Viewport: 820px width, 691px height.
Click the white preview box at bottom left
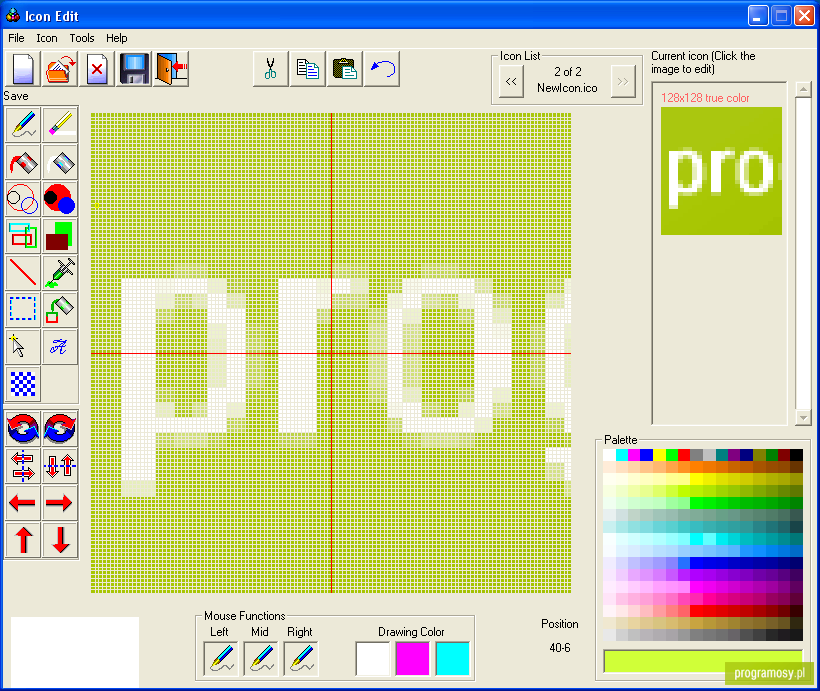click(75, 652)
